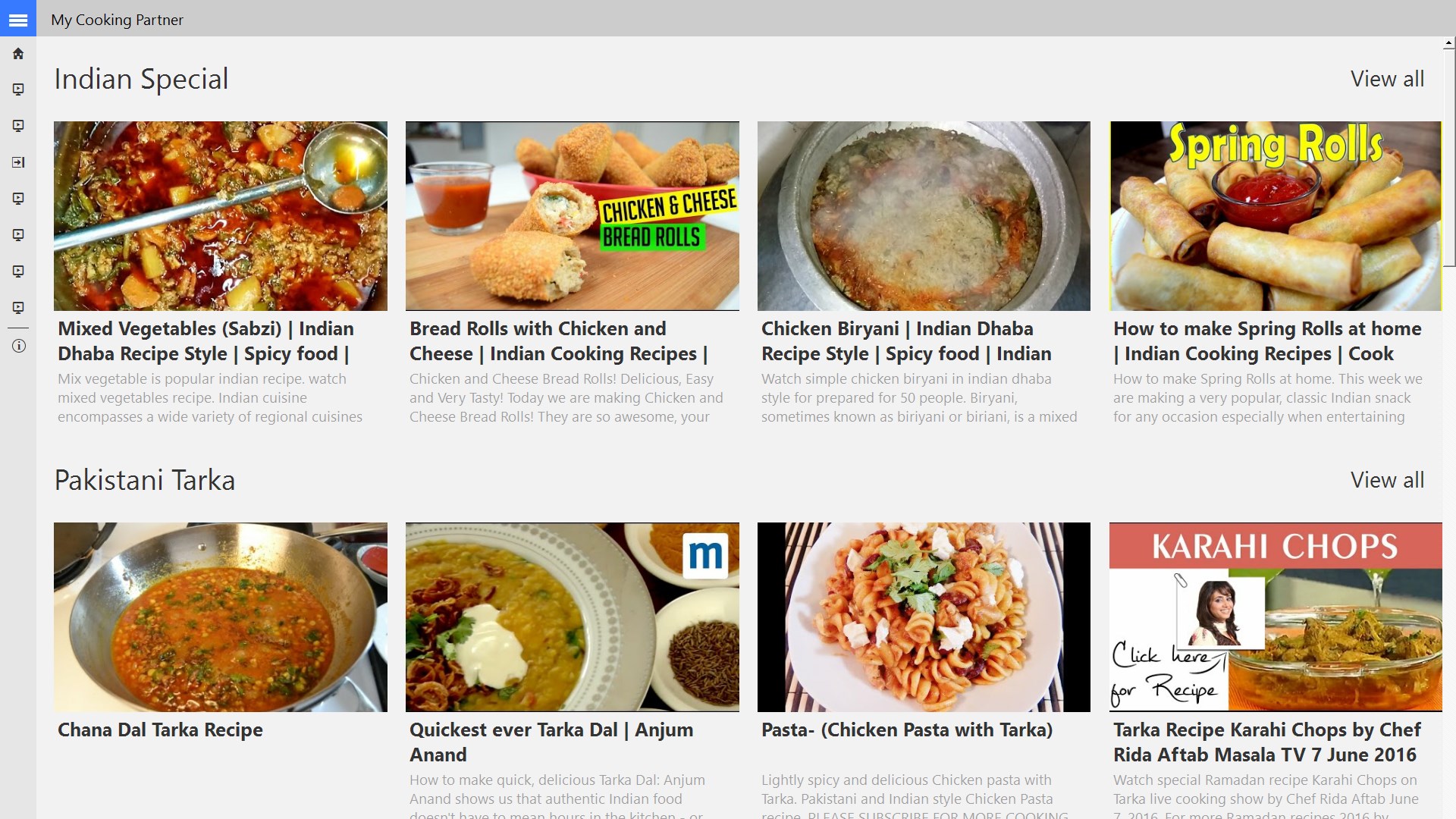View all Pakistani Tarka recipes

1386,480
